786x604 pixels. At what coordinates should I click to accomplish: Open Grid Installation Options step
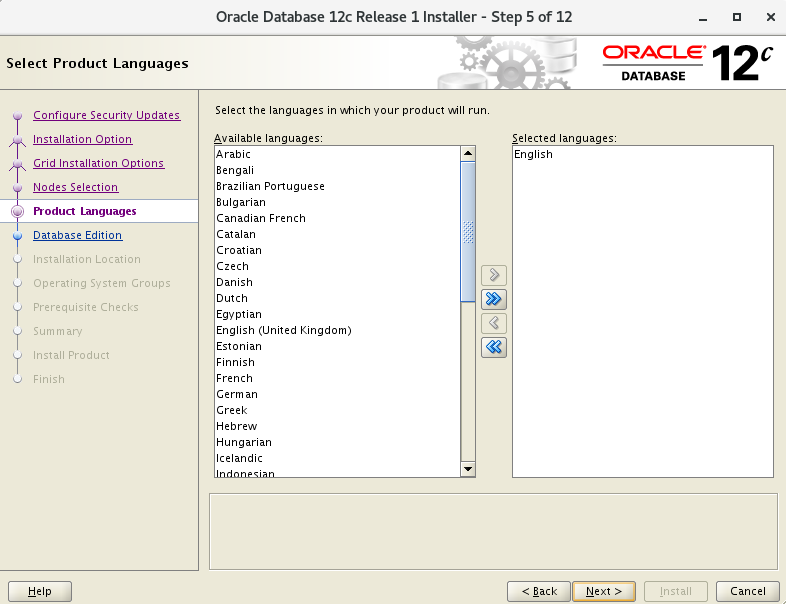point(98,163)
